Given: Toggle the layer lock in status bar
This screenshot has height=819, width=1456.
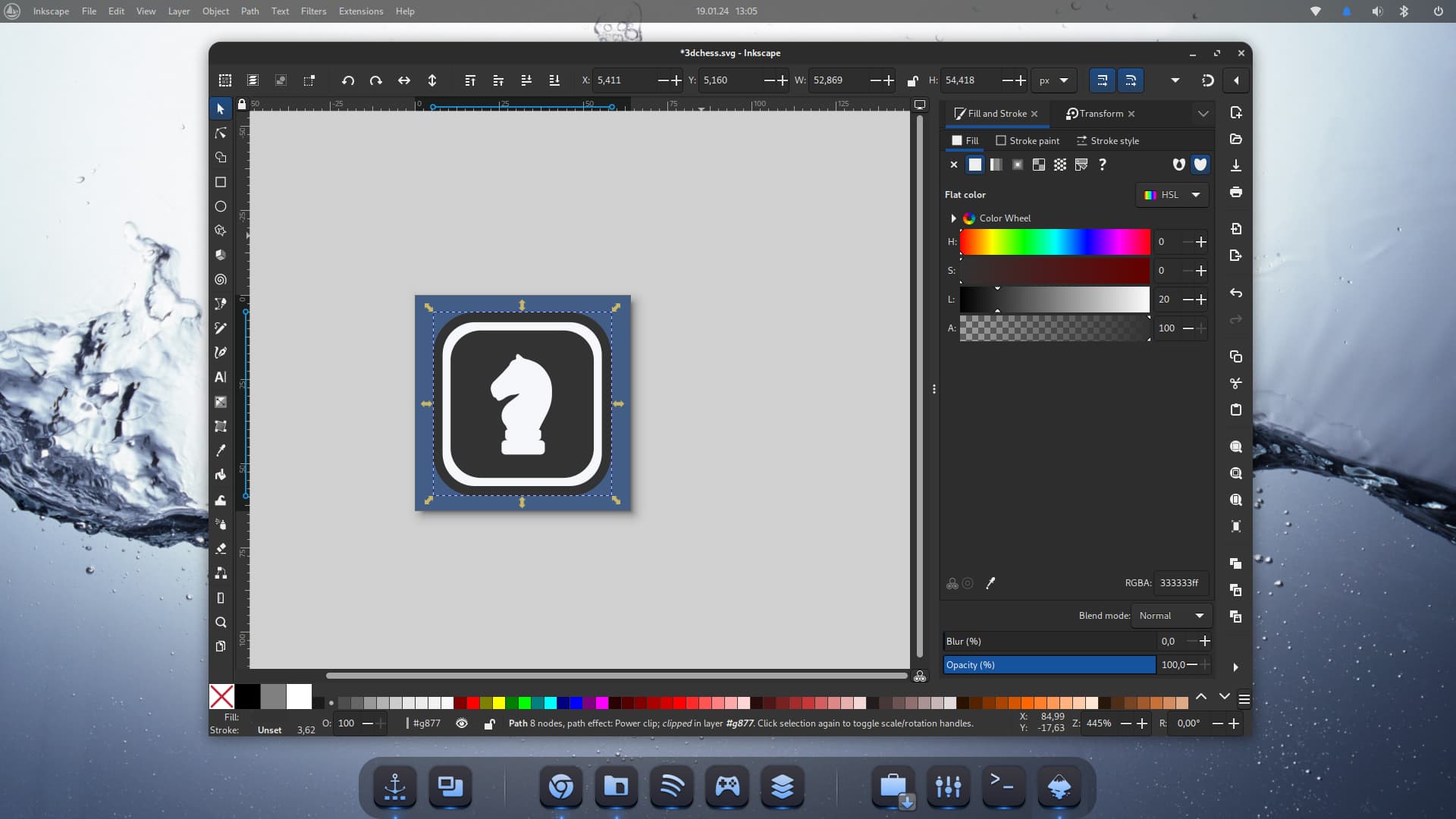Looking at the screenshot, I should pyautogui.click(x=490, y=723).
